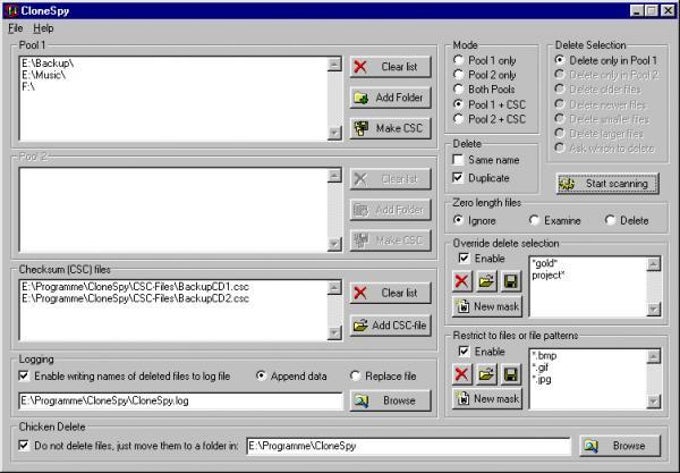
Task: Toggle Do not delete files checkbox
Action: point(128,446)
